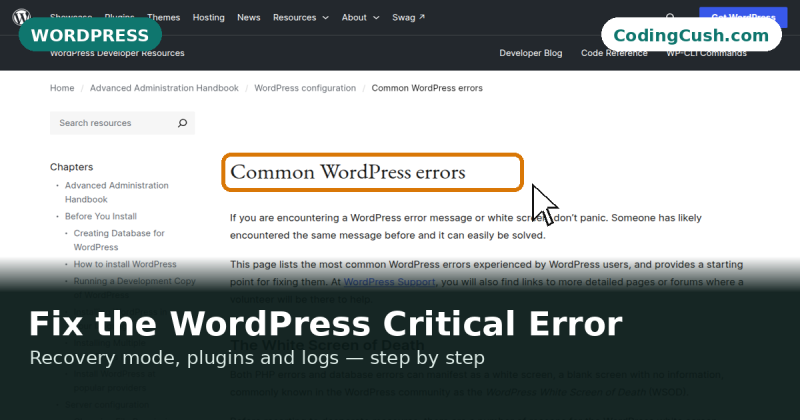The height and width of the screenshot is (420, 800).
Task: Open the How to install WordPress chapter
Action: [x=125, y=264]
